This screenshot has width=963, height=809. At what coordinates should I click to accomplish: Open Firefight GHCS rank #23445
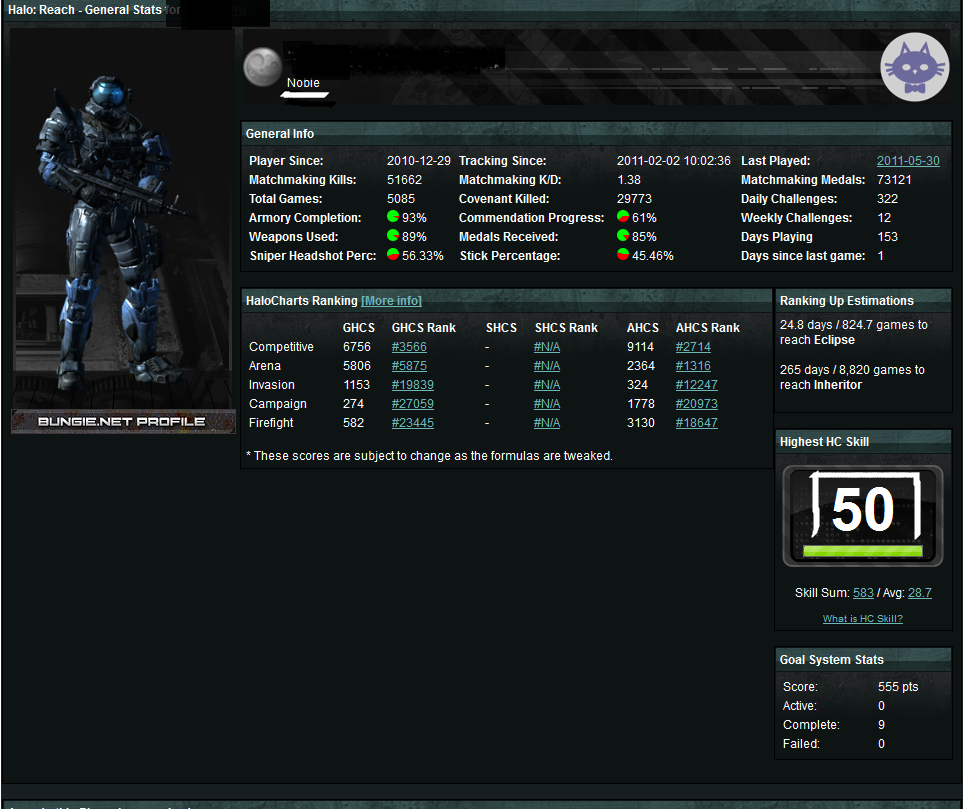(x=413, y=423)
